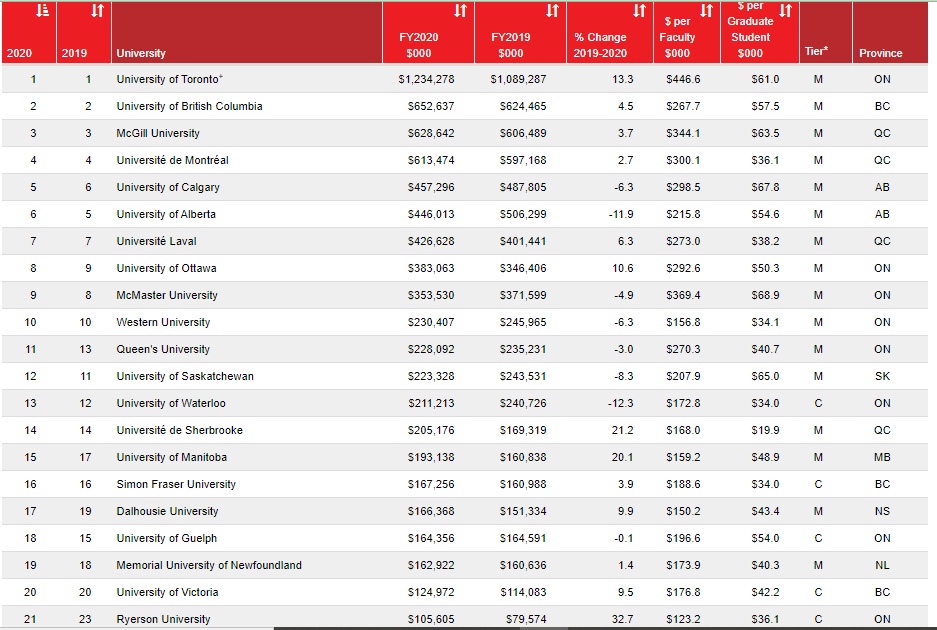Image resolution: width=937 pixels, height=630 pixels.
Task: Click Western University name
Action: pyautogui.click(x=163, y=322)
